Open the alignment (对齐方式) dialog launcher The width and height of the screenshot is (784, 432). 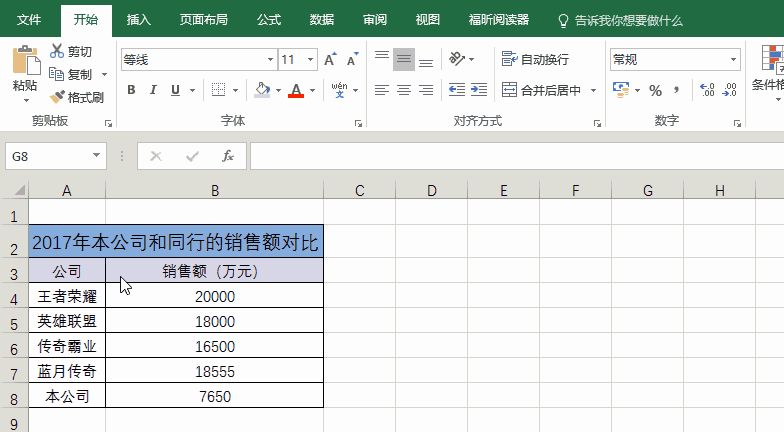pos(597,123)
